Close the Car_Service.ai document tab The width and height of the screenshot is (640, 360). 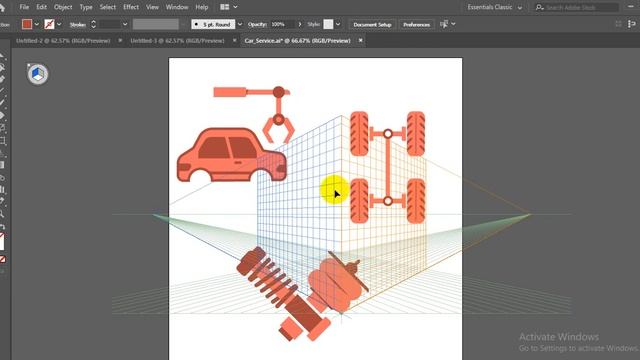point(360,40)
